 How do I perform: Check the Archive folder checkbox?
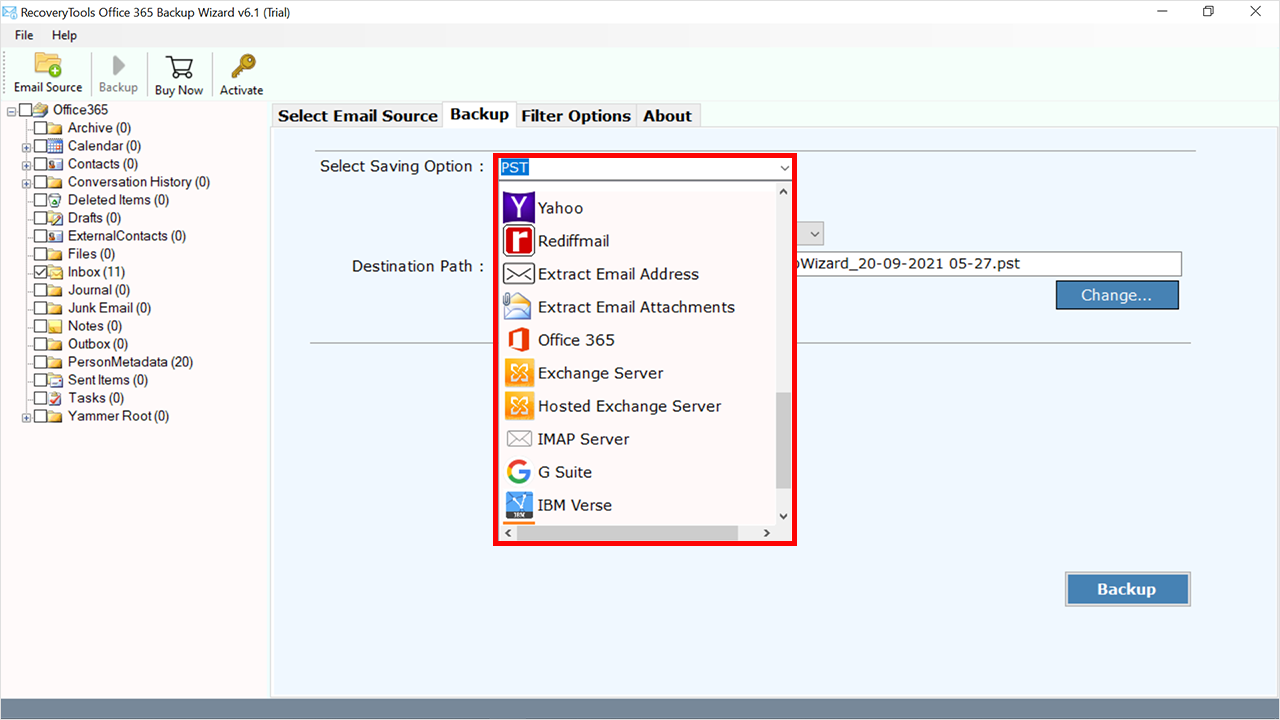[x=40, y=128]
